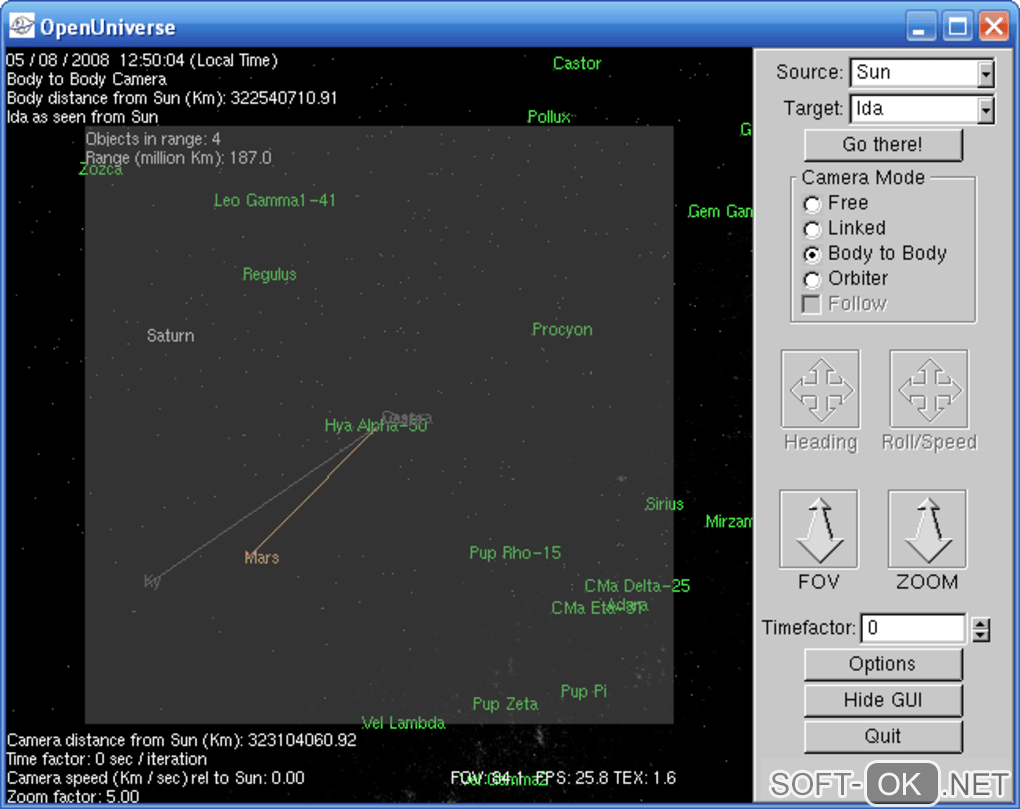This screenshot has height=809, width=1020.
Task: Click the Pup Rho-15 star label
Action: 515,553
